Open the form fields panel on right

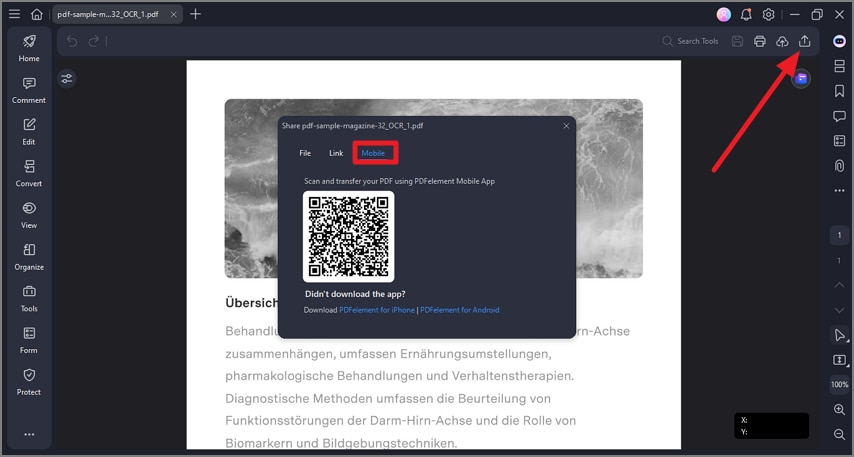(x=839, y=141)
